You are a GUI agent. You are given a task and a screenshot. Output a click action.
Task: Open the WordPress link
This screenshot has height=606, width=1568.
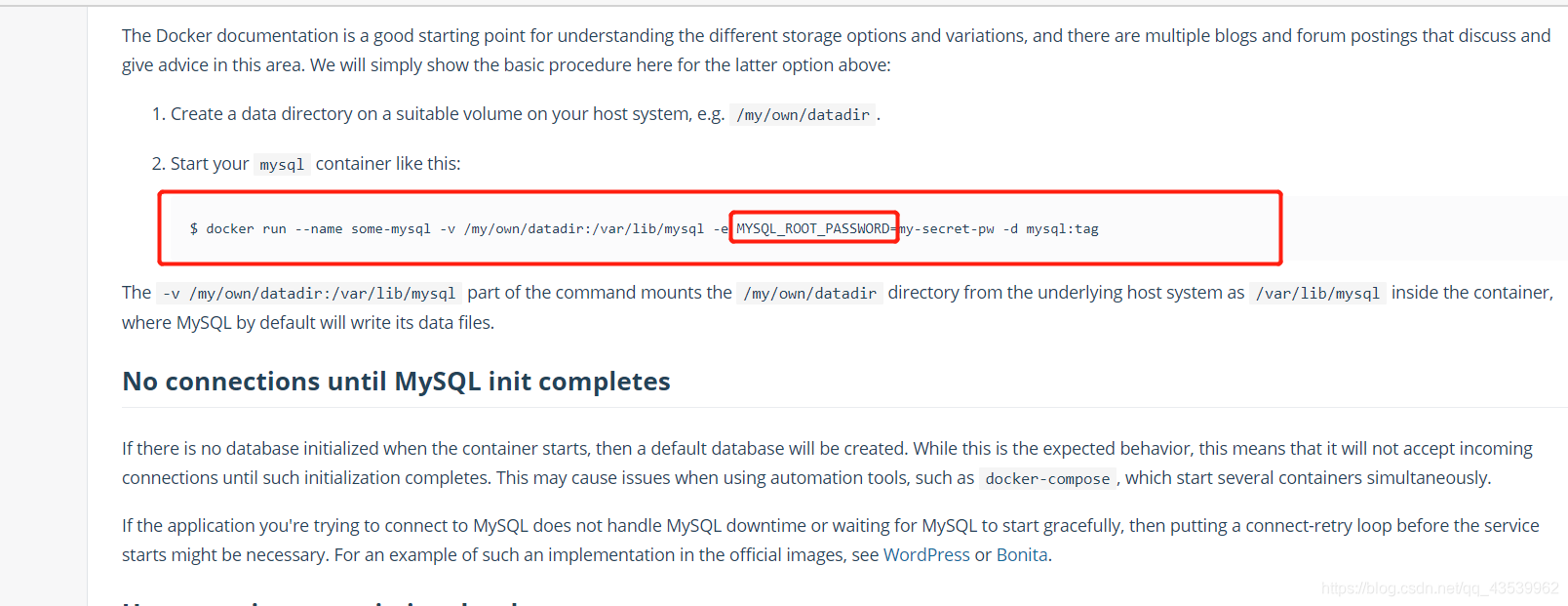point(926,554)
